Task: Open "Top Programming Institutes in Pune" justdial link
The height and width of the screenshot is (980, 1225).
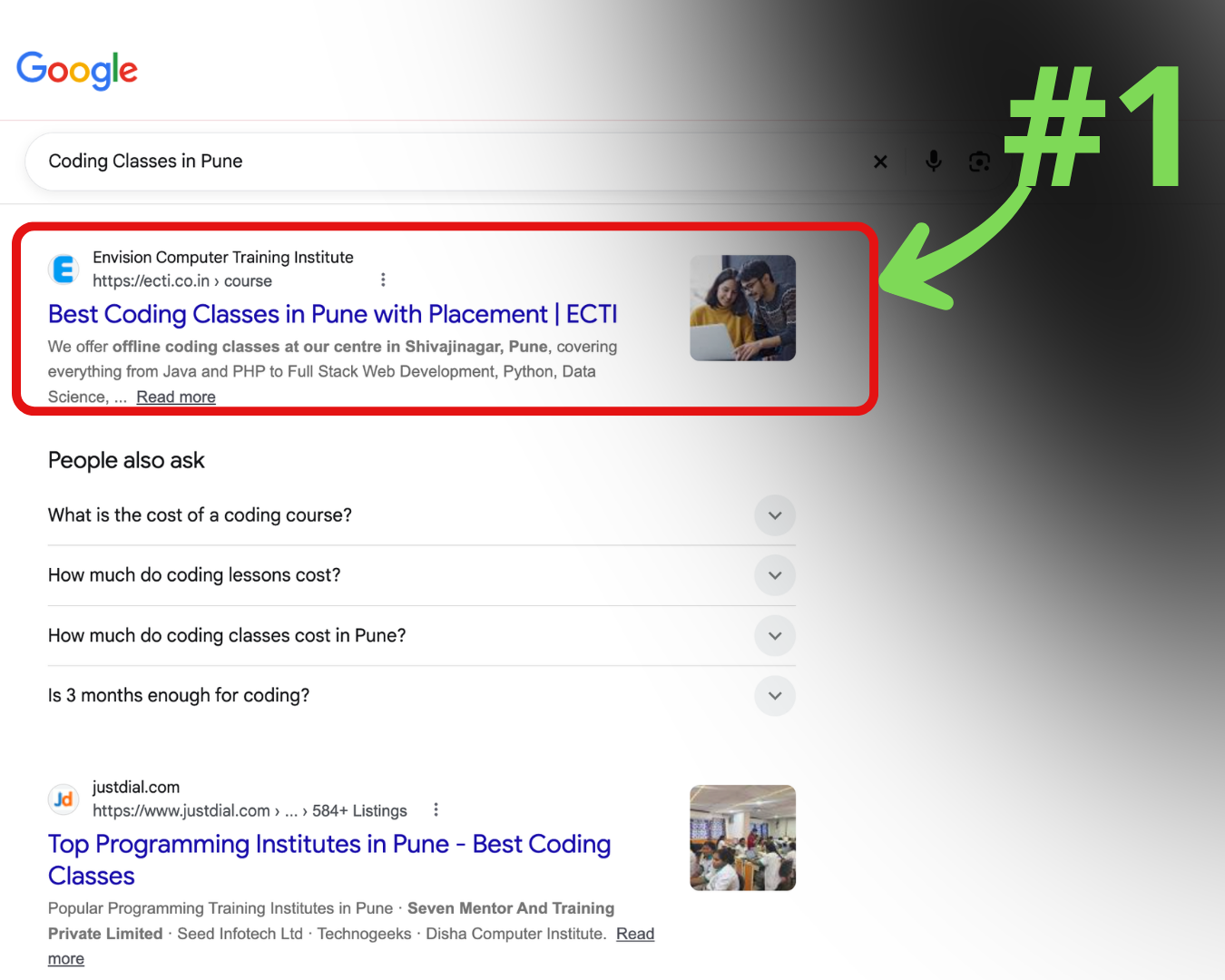Action: click(x=329, y=859)
